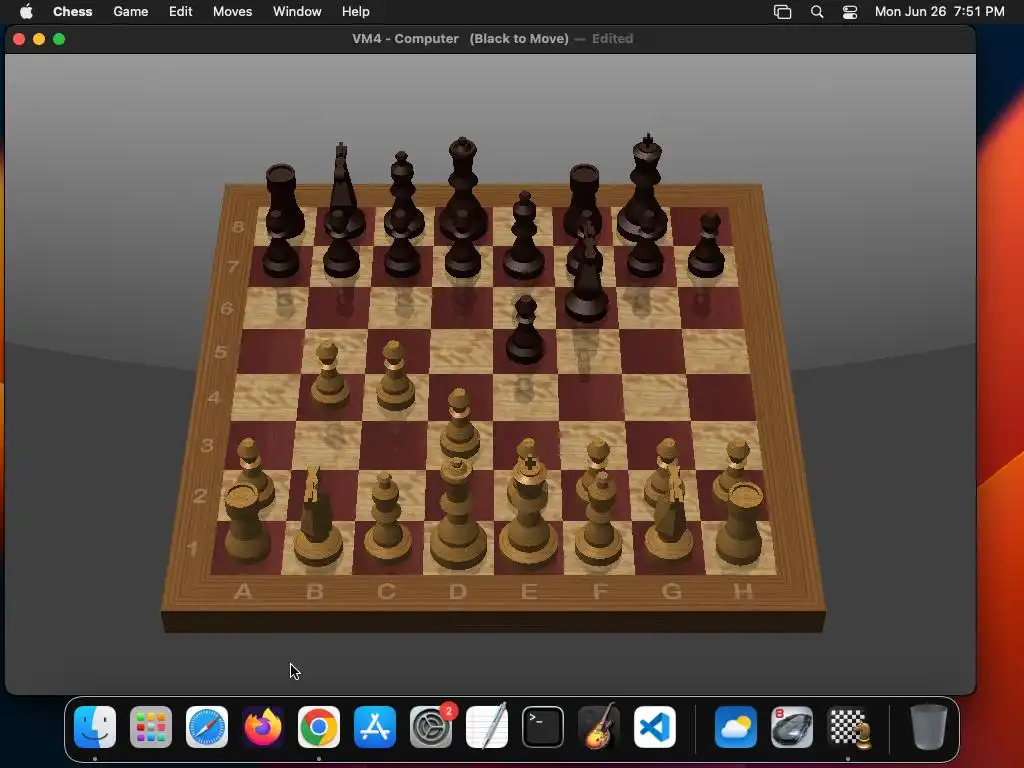Open System Settings with the 2 badge
Screen dimensions: 1024x768
(x=431, y=727)
